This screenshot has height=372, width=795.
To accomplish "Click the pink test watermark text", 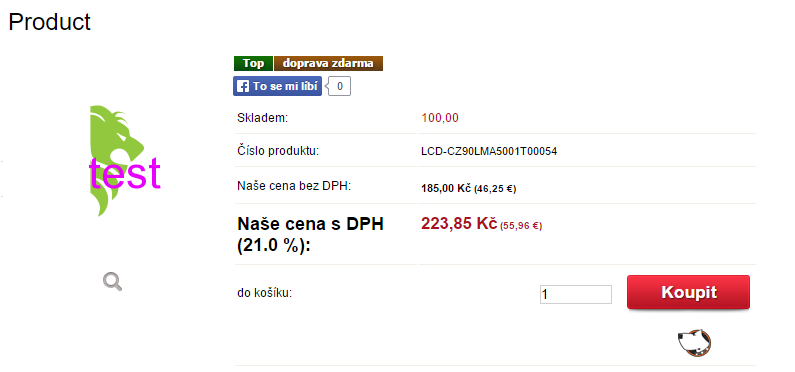I will (125, 173).
